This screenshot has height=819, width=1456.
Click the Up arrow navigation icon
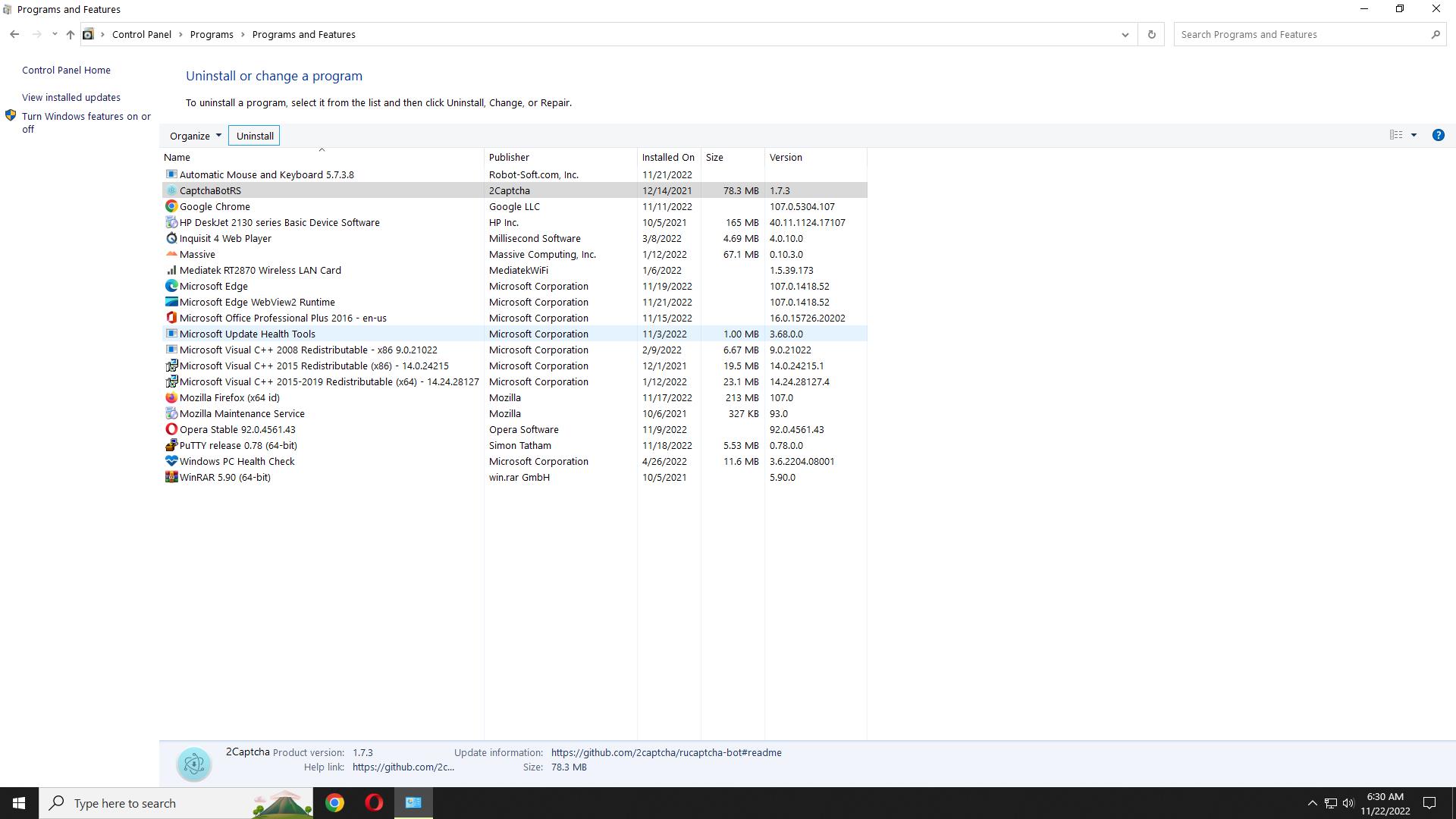70,34
